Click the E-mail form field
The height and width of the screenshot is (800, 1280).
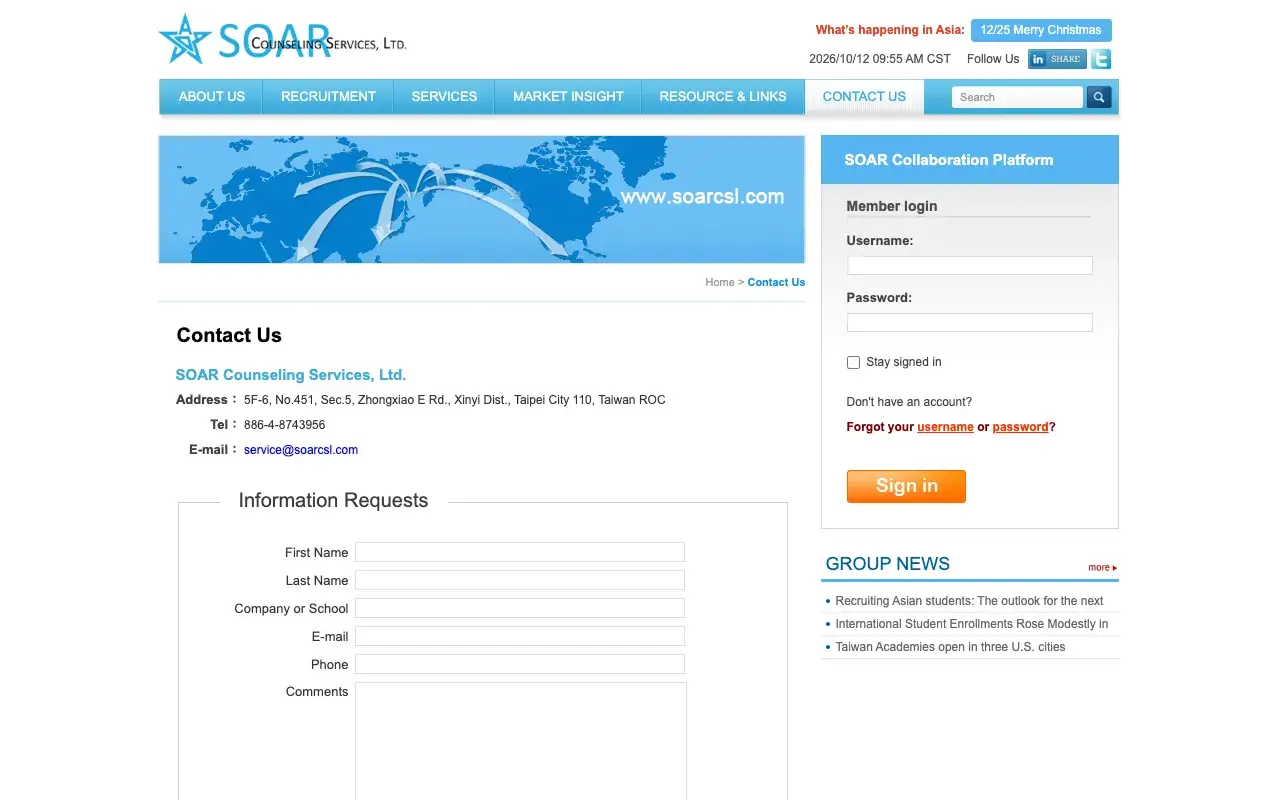[x=520, y=636]
